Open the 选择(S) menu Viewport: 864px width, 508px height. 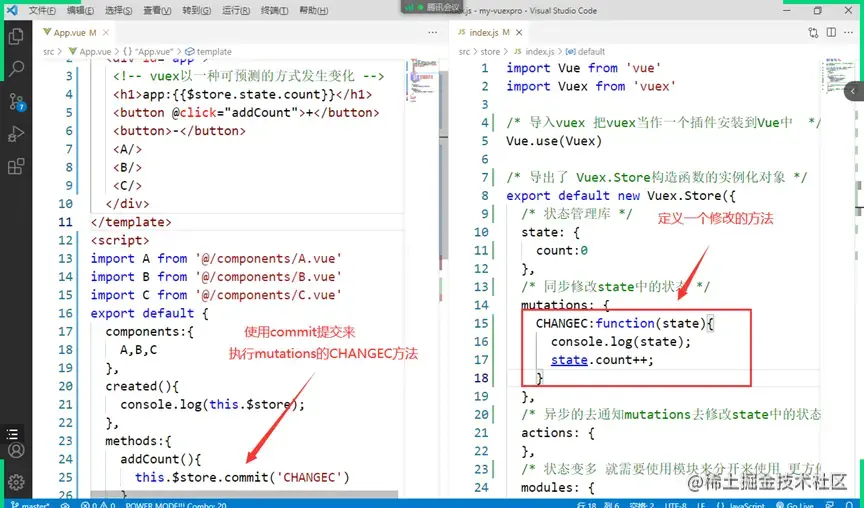(x=118, y=10)
